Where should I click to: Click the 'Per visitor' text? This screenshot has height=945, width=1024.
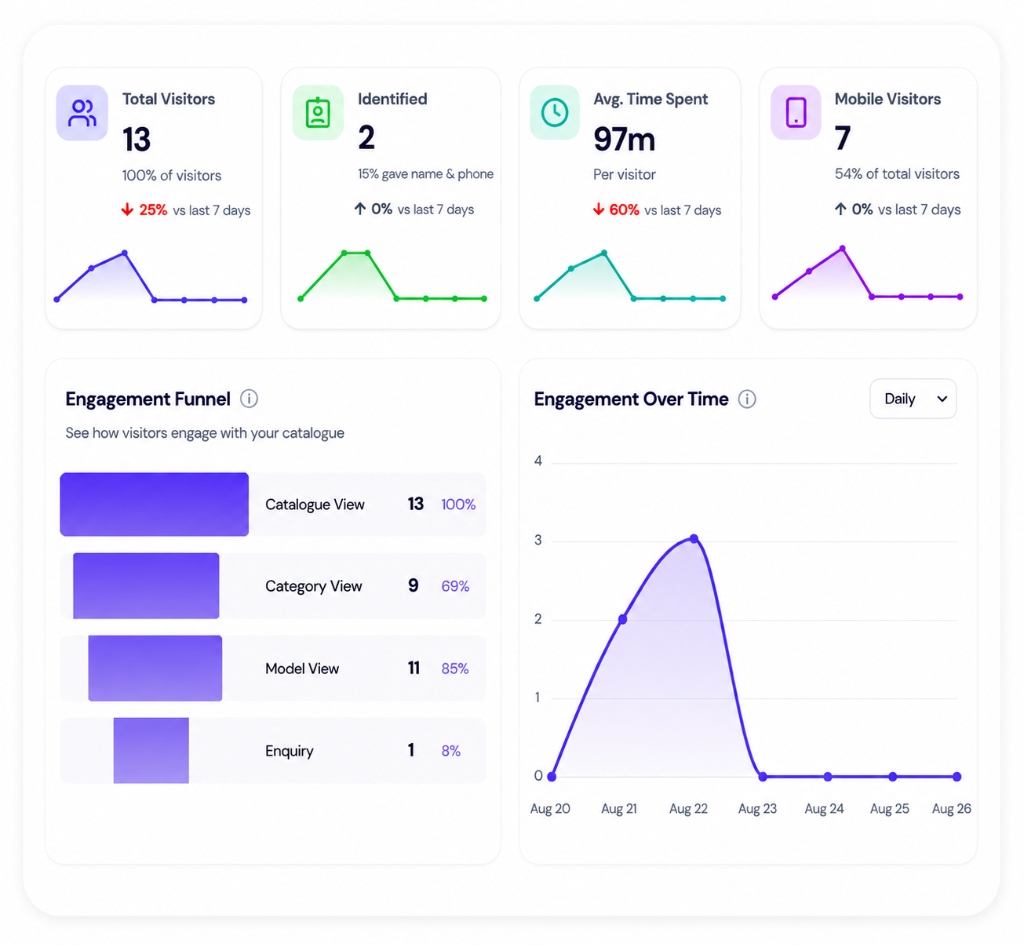click(624, 174)
